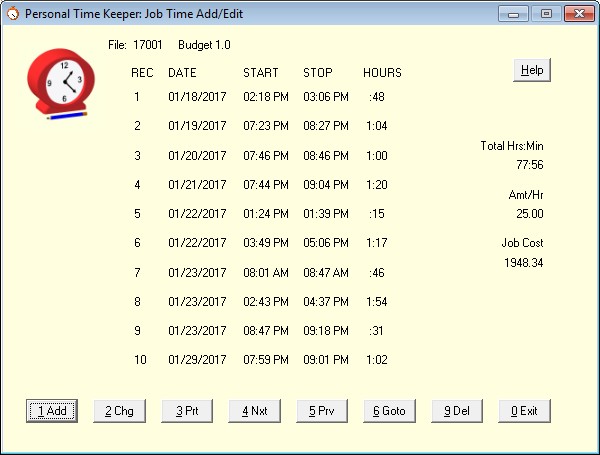The height and width of the screenshot is (455, 600).
Task: Click the title bar stopwatch app icon
Action: point(13,14)
